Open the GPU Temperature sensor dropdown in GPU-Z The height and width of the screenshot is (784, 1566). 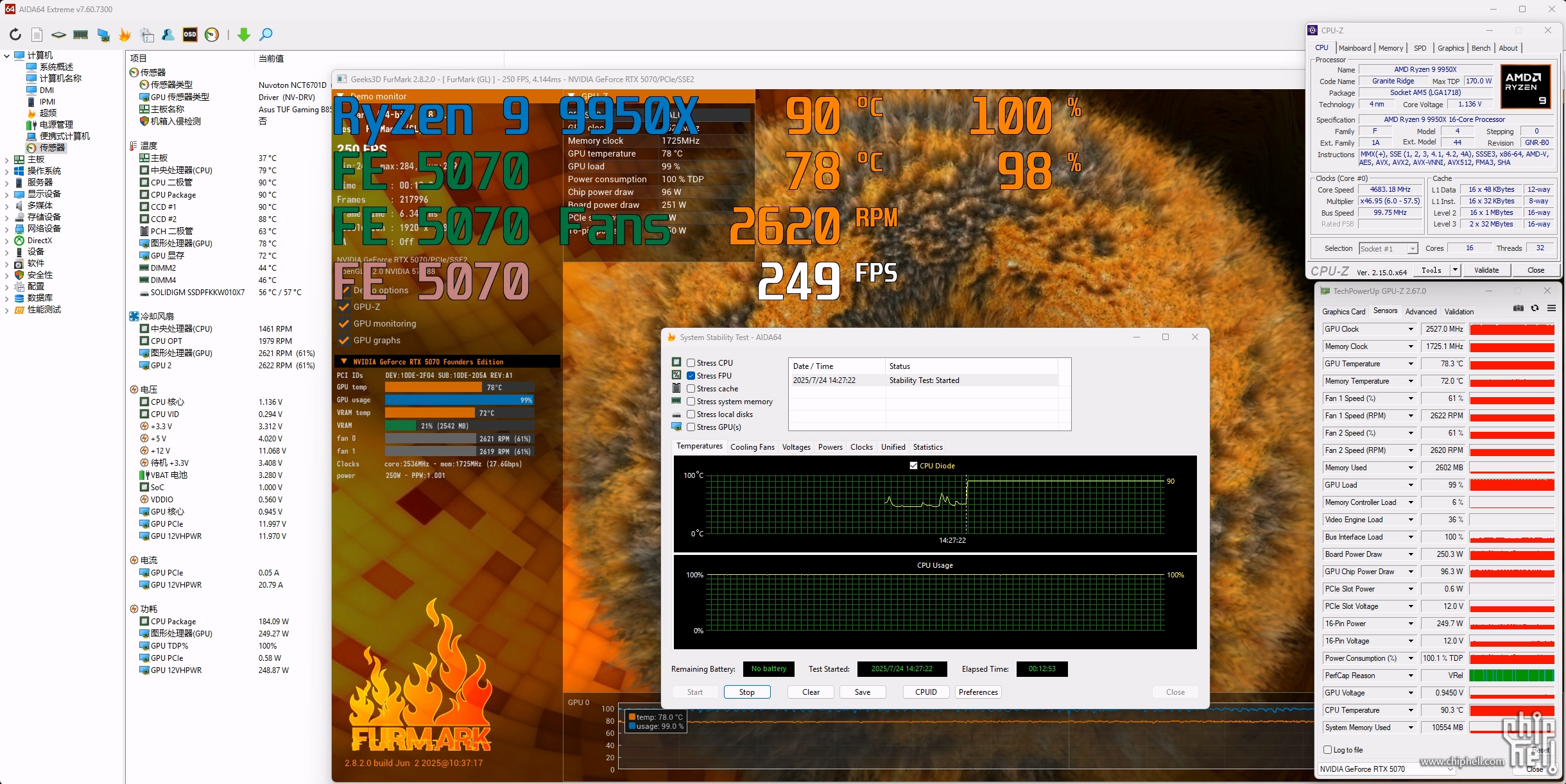click(x=1411, y=364)
